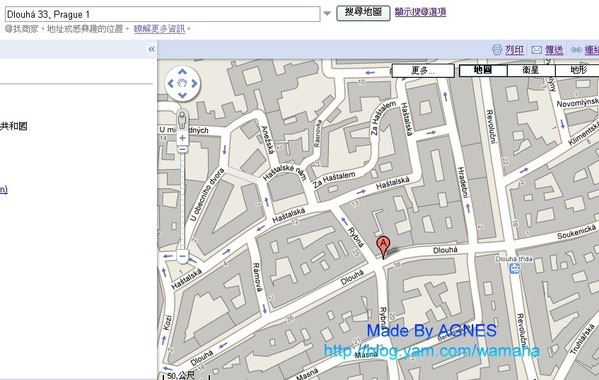The width and height of the screenshot is (599, 380).
Task: Click the Hradební street label
Action: 462,182
